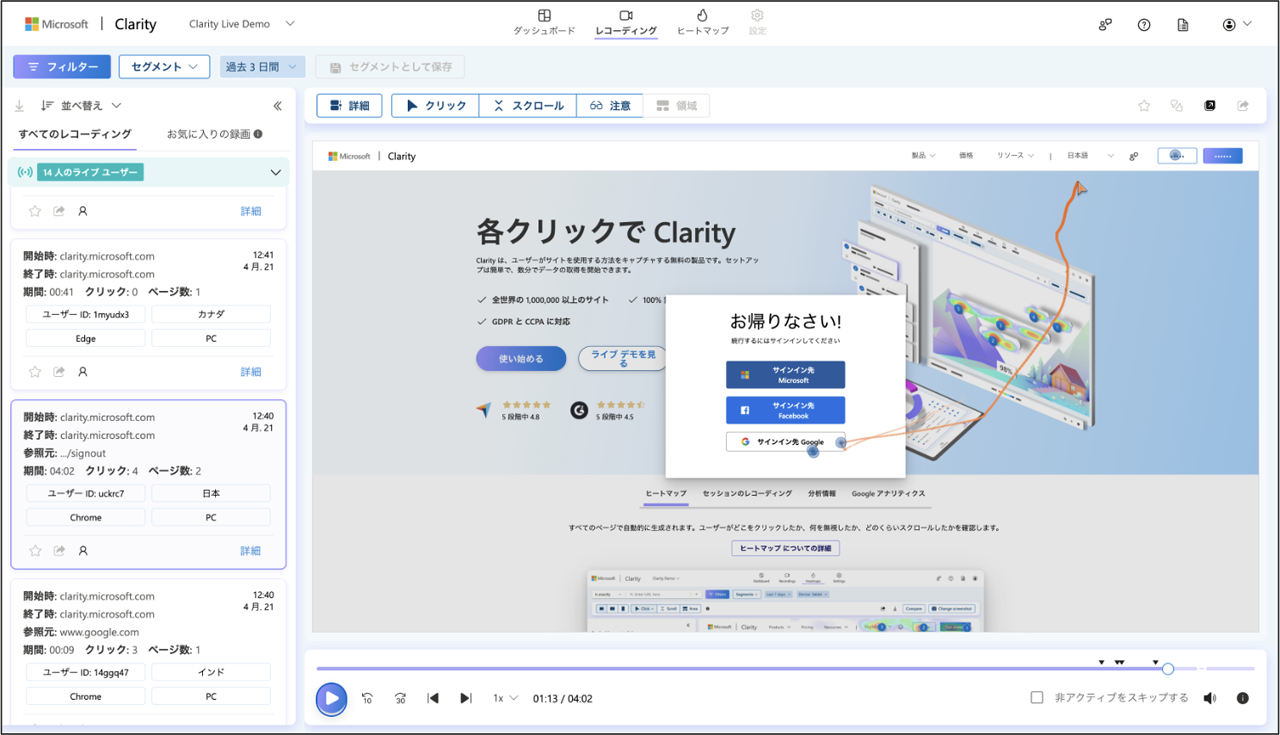
Task: Click the user icon on the uckrc7 card
Action: [83, 551]
